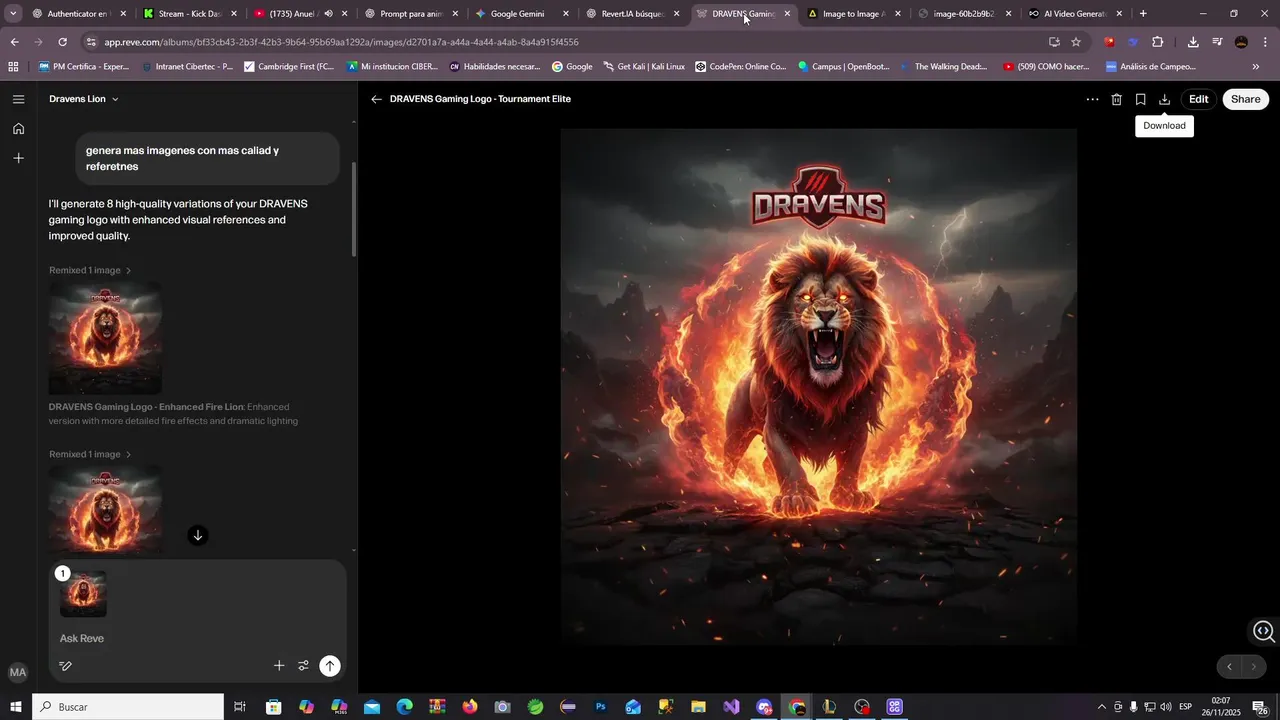The width and height of the screenshot is (1280, 720).
Task: Click the floating code panel icon
Action: coord(1264,631)
